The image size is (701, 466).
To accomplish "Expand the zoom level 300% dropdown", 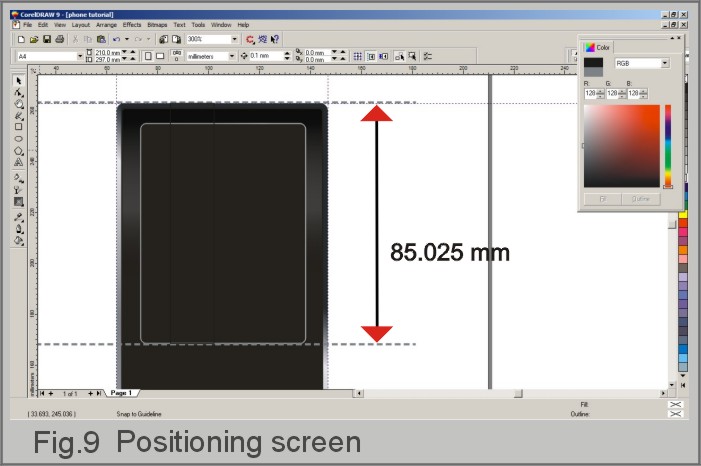I will click(234, 39).
